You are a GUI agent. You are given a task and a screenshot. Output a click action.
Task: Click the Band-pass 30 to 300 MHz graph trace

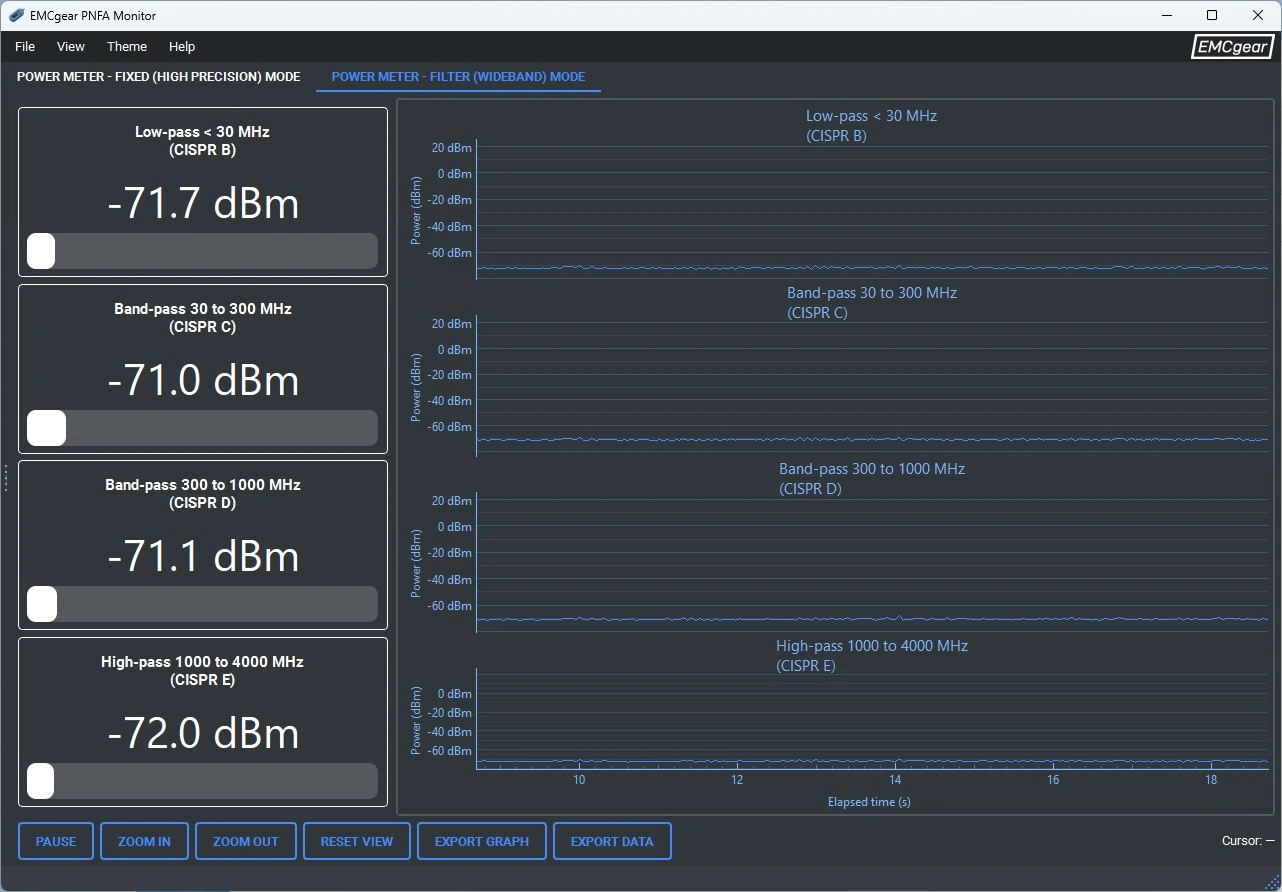click(x=872, y=439)
